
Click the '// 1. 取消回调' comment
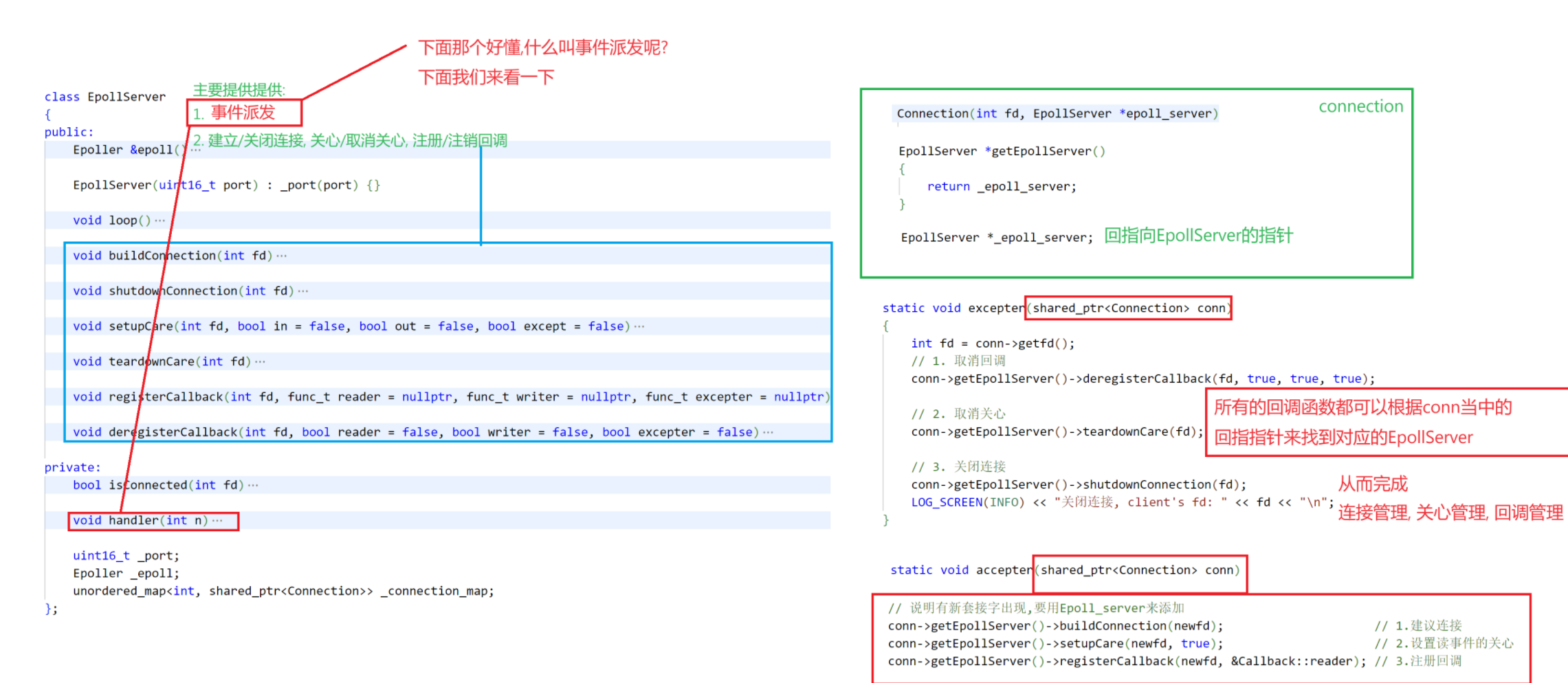[x=958, y=361]
